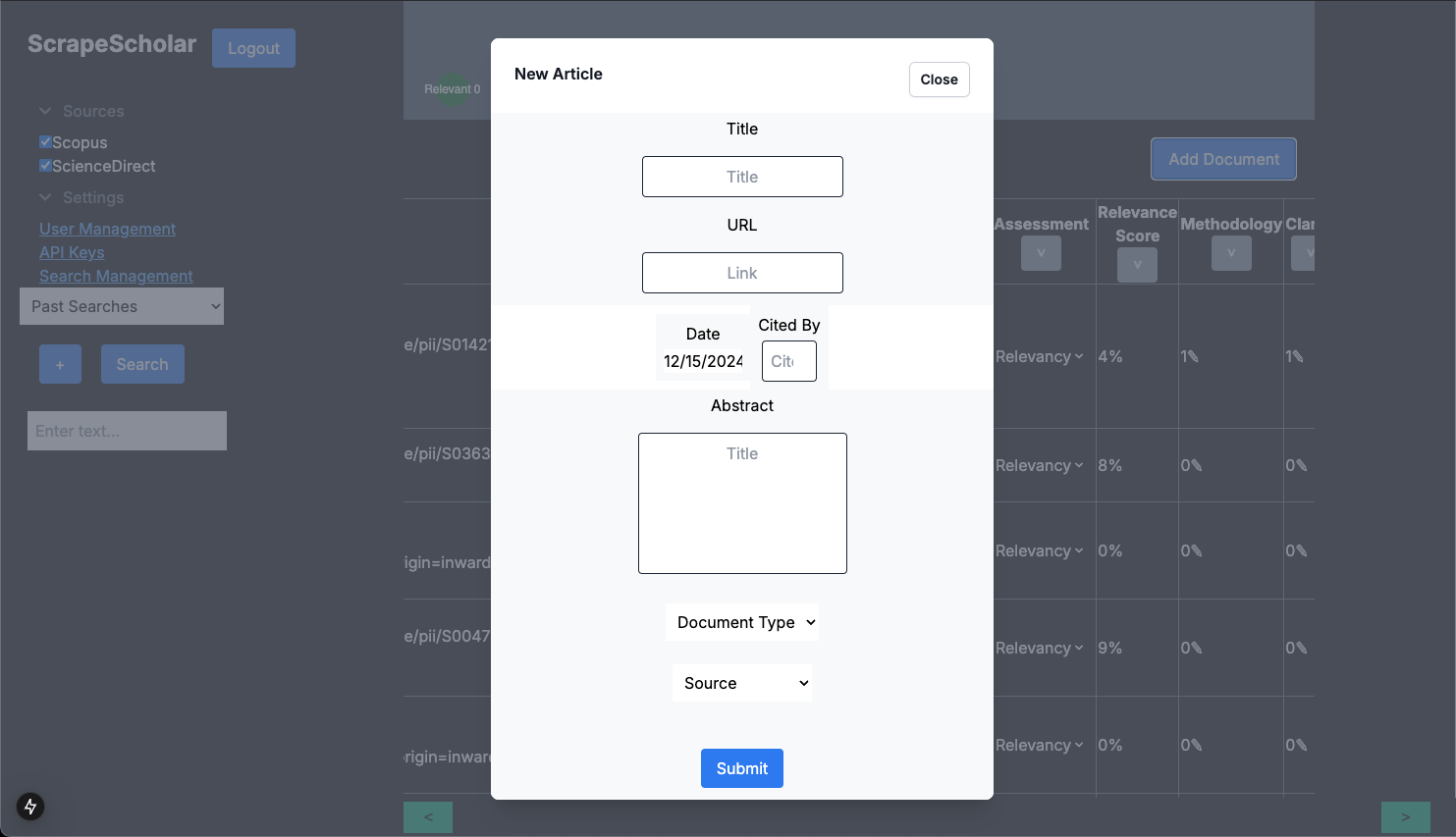Viewport: 1456px width, 837px height.
Task: Go to next page with right arrow
Action: coord(1405,816)
